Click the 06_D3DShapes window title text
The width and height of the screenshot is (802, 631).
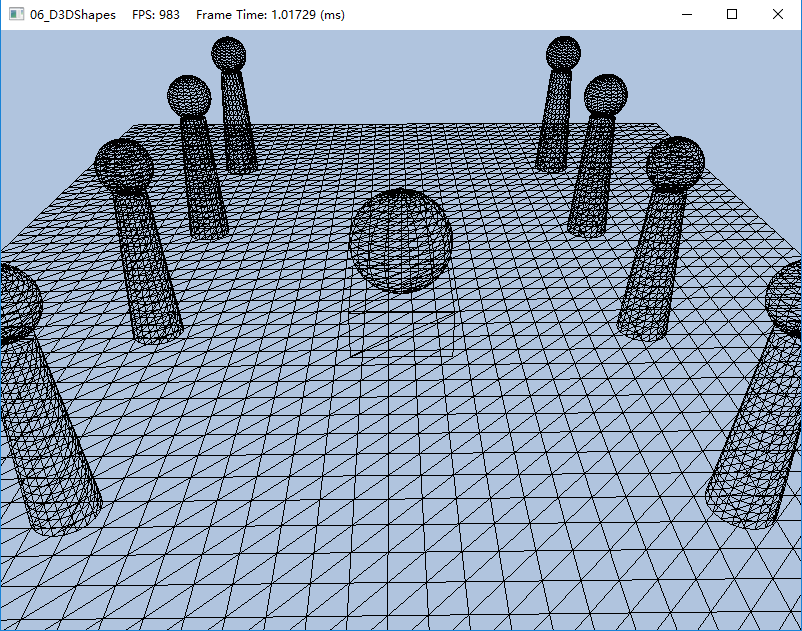point(73,15)
